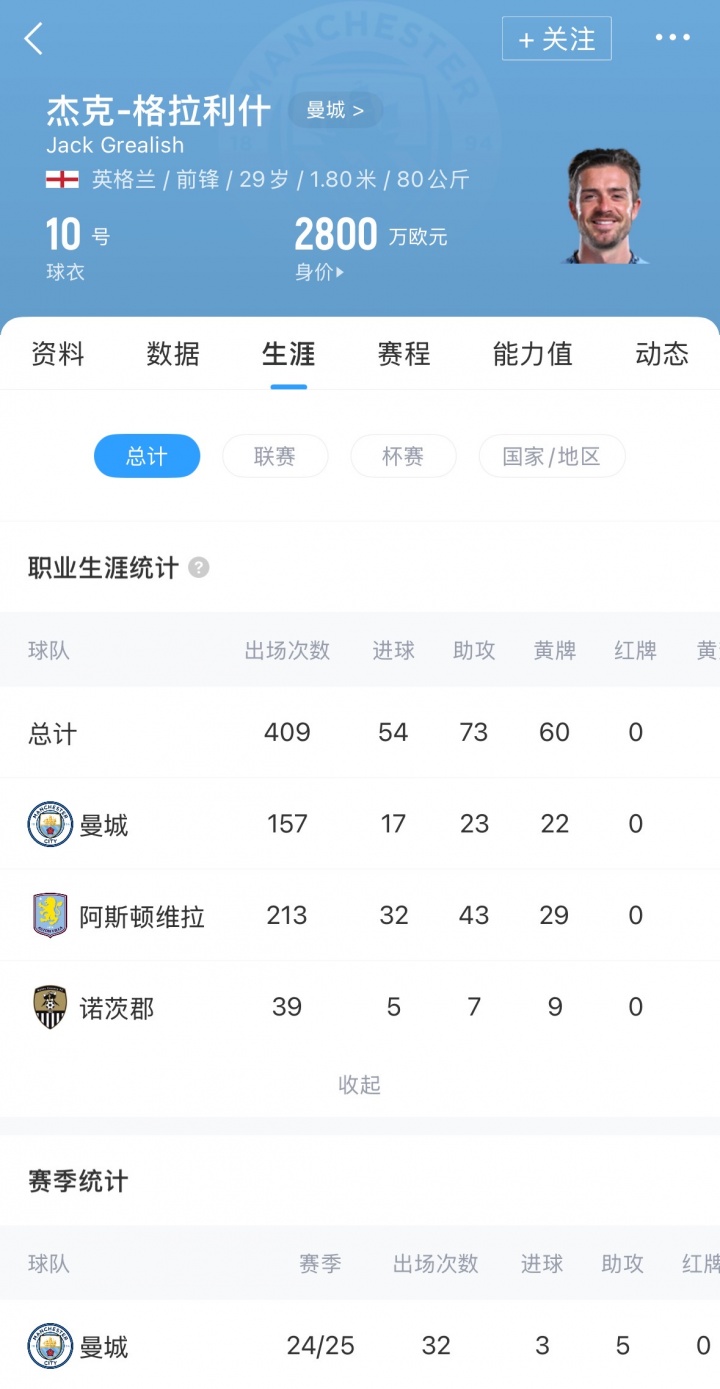Switch to the 能力值 tab

click(x=532, y=354)
